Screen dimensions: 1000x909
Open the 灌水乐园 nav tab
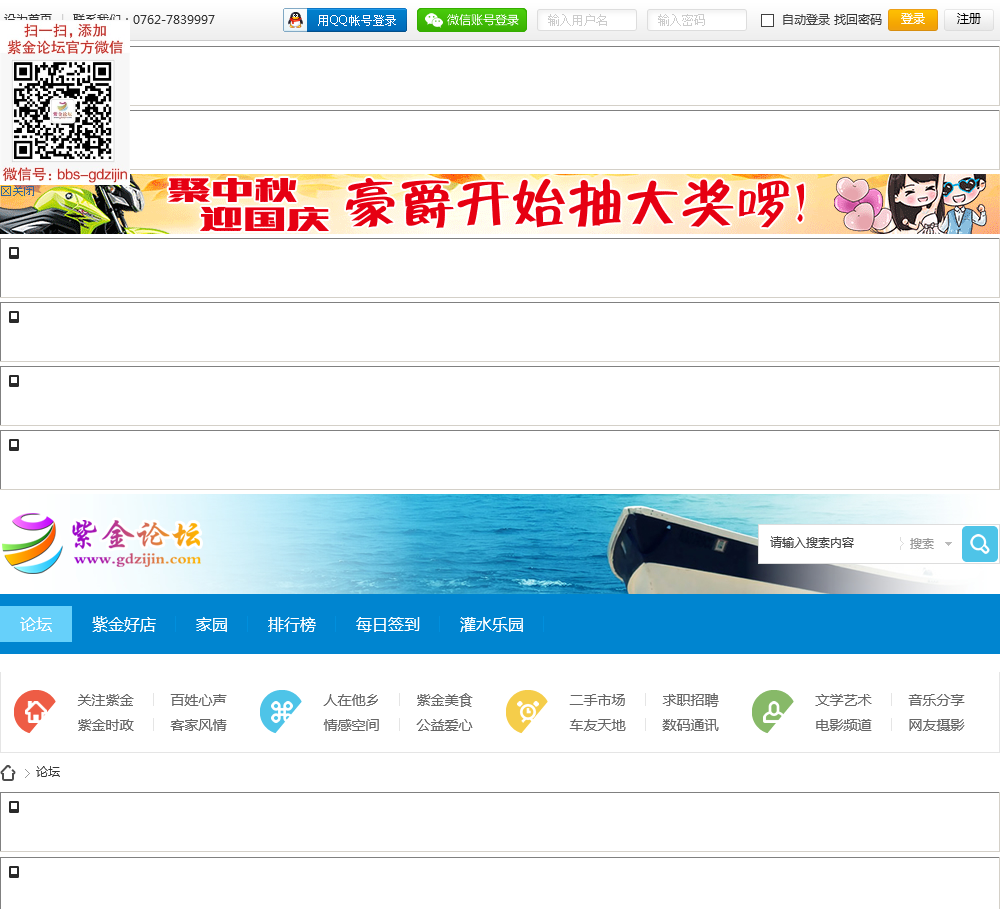point(492,624)
